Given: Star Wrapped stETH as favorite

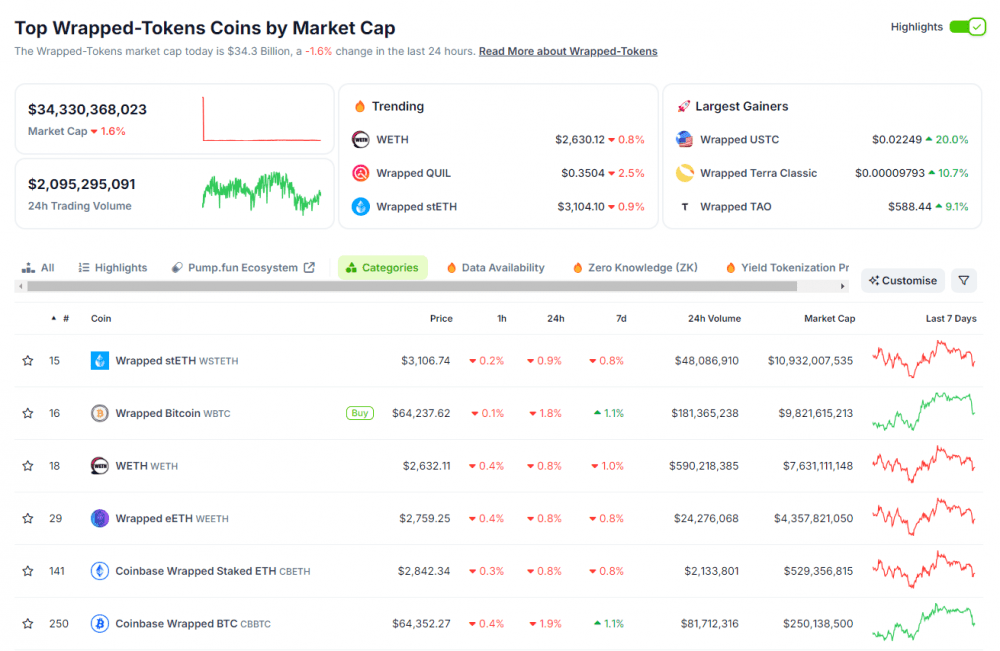Looking at the screenshot, I should coord(28,361).
